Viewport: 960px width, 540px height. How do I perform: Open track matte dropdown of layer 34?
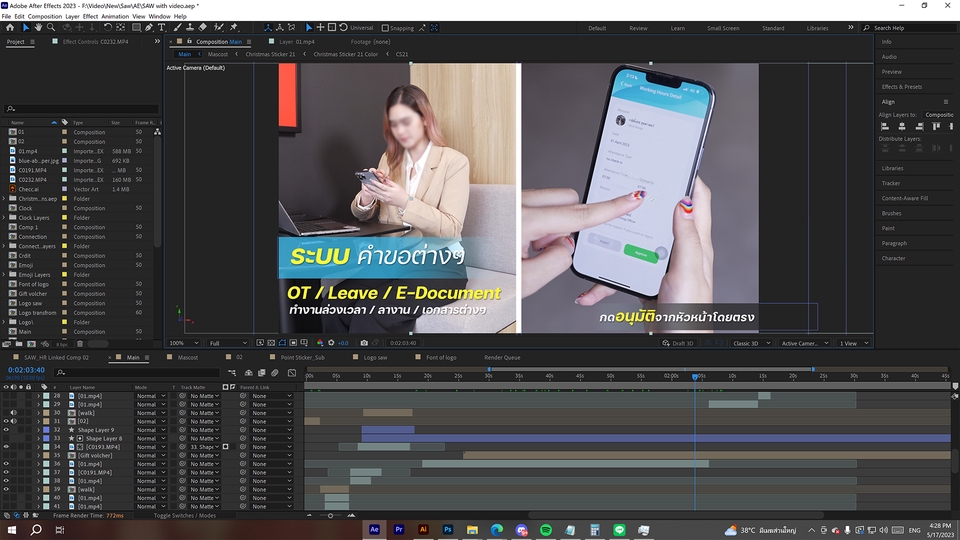[x=204, y=447]
